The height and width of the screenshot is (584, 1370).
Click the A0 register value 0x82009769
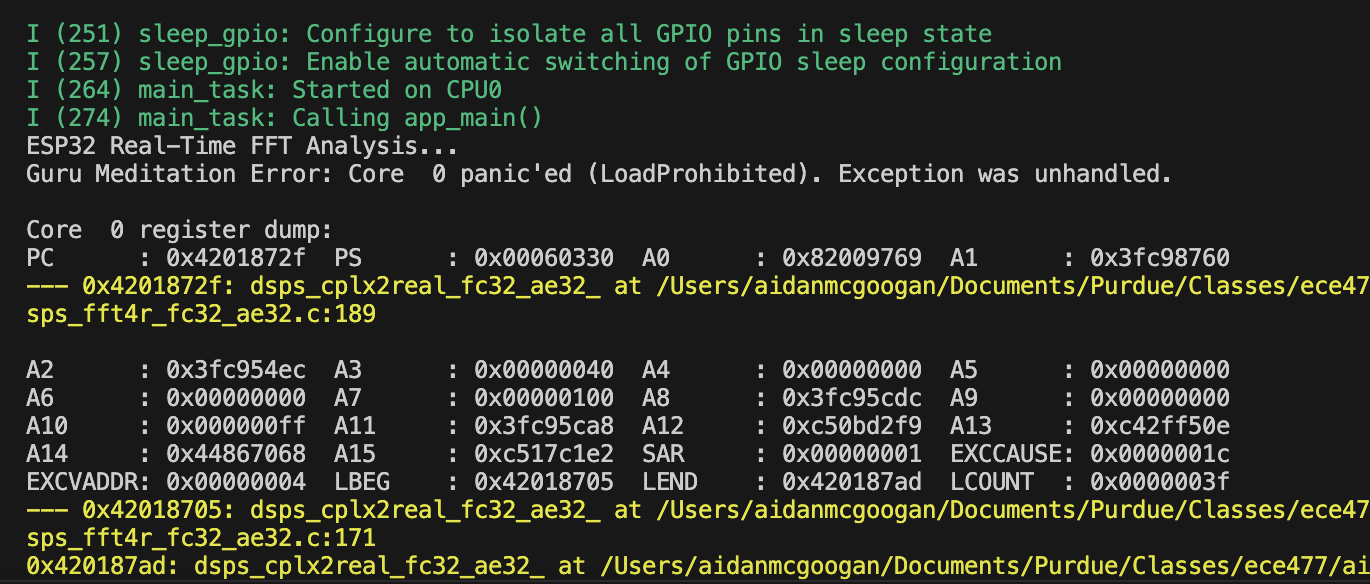click(x=852, y=258)
